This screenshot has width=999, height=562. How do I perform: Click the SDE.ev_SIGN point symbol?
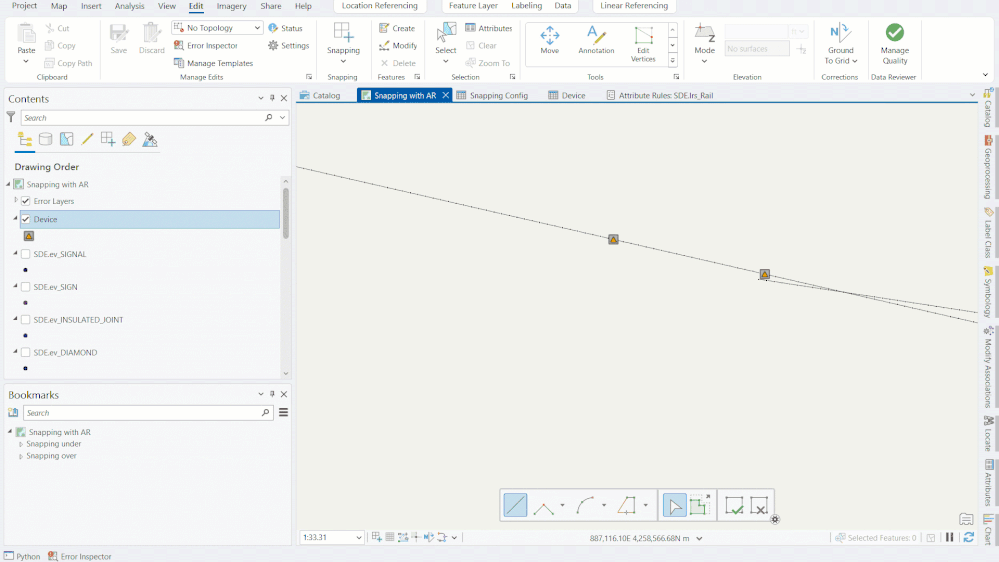[25, 303]
